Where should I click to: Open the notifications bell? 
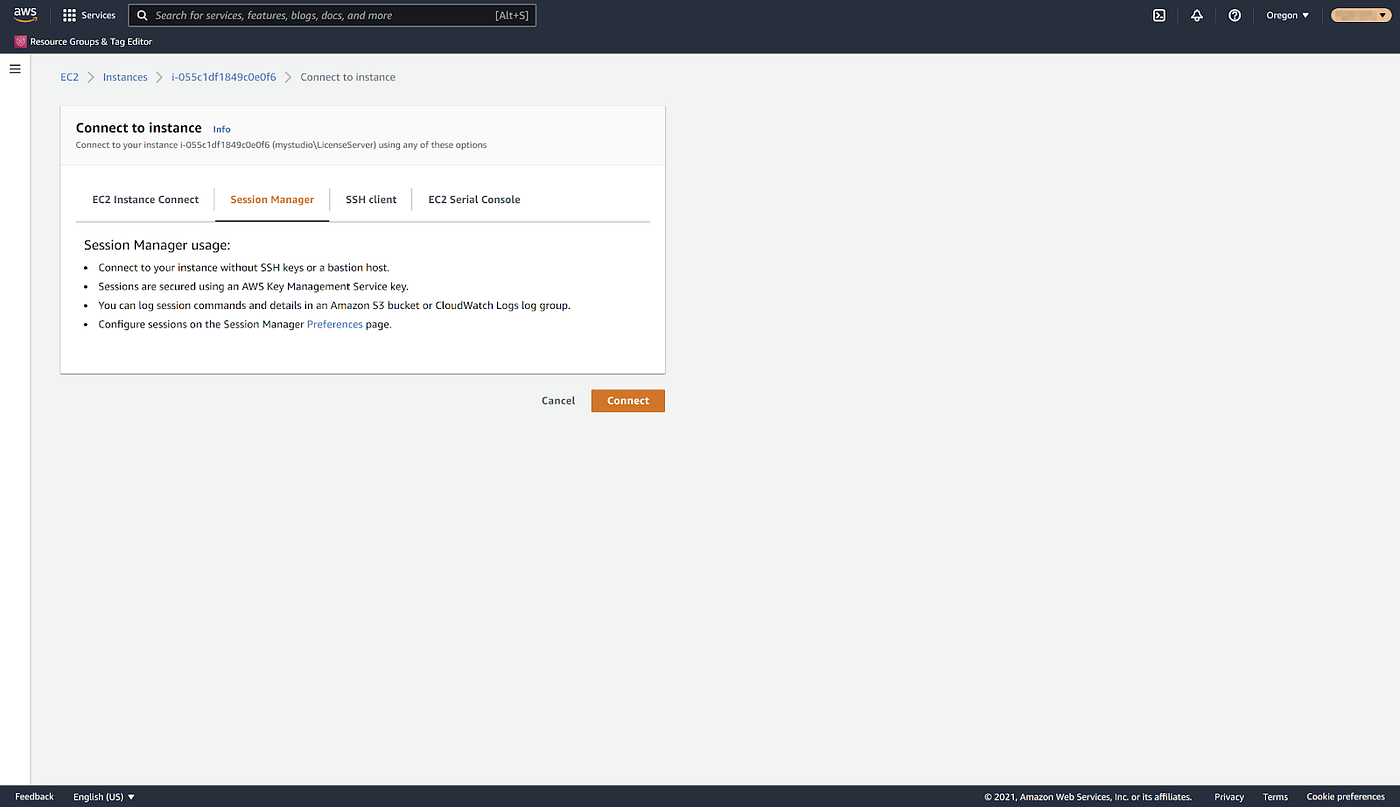coord(1197,15)
